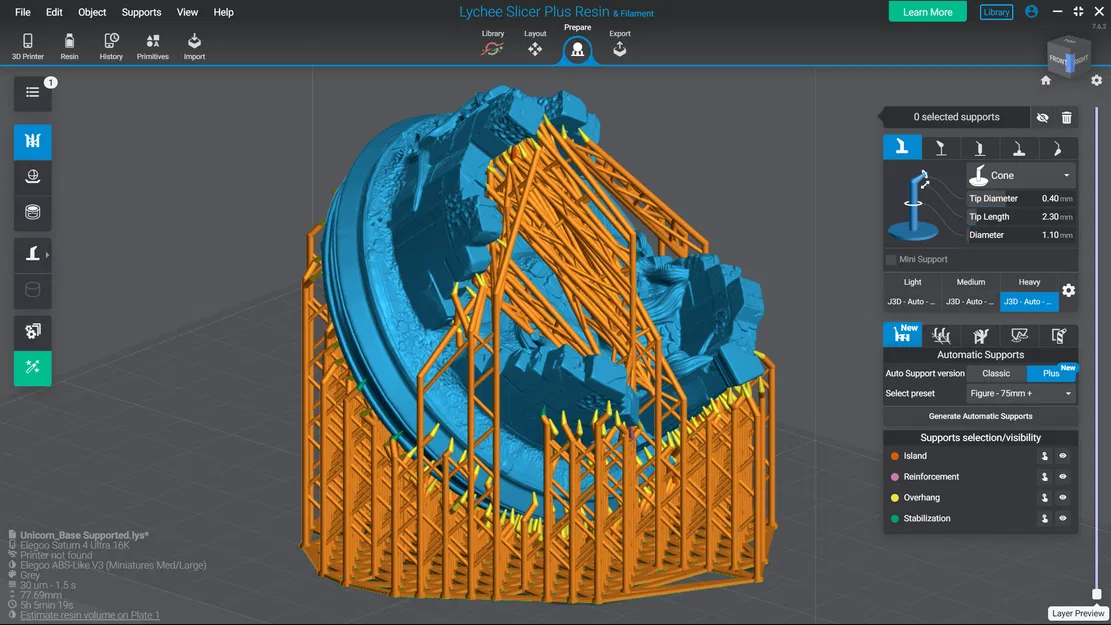Toggle visibility of Island supports

[1062, 456]
